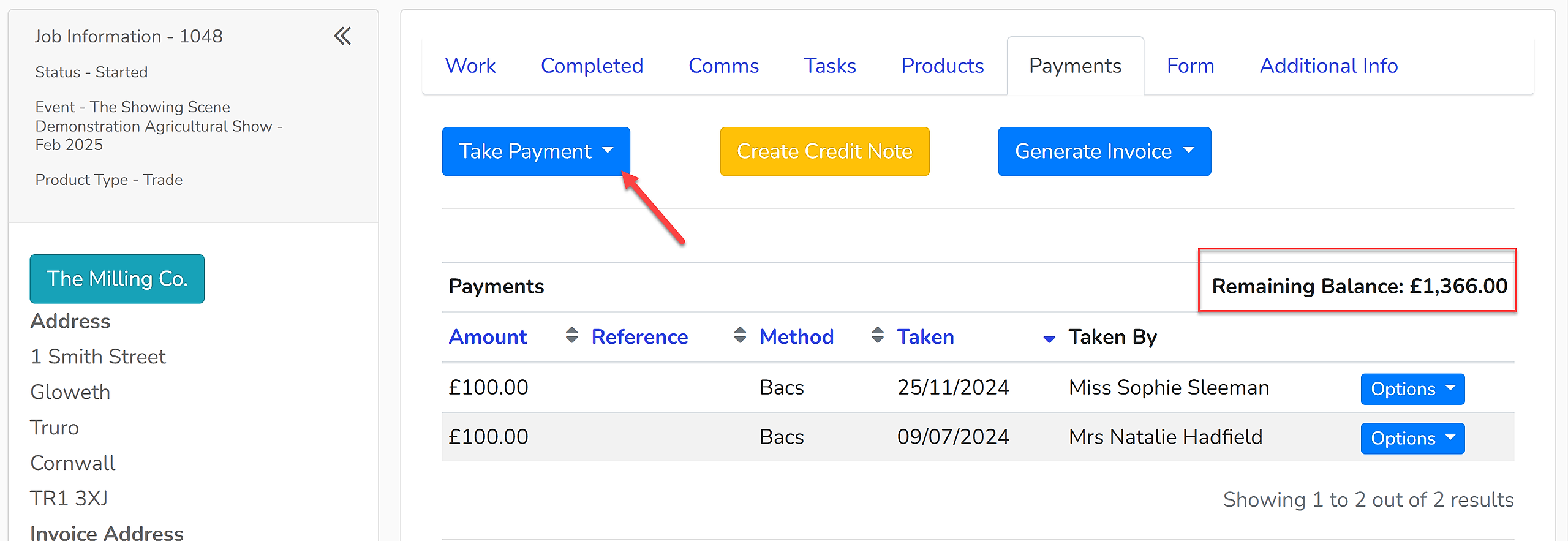Switch to the Completed tab
The image size is (1568, 541).
pos(592,66)
